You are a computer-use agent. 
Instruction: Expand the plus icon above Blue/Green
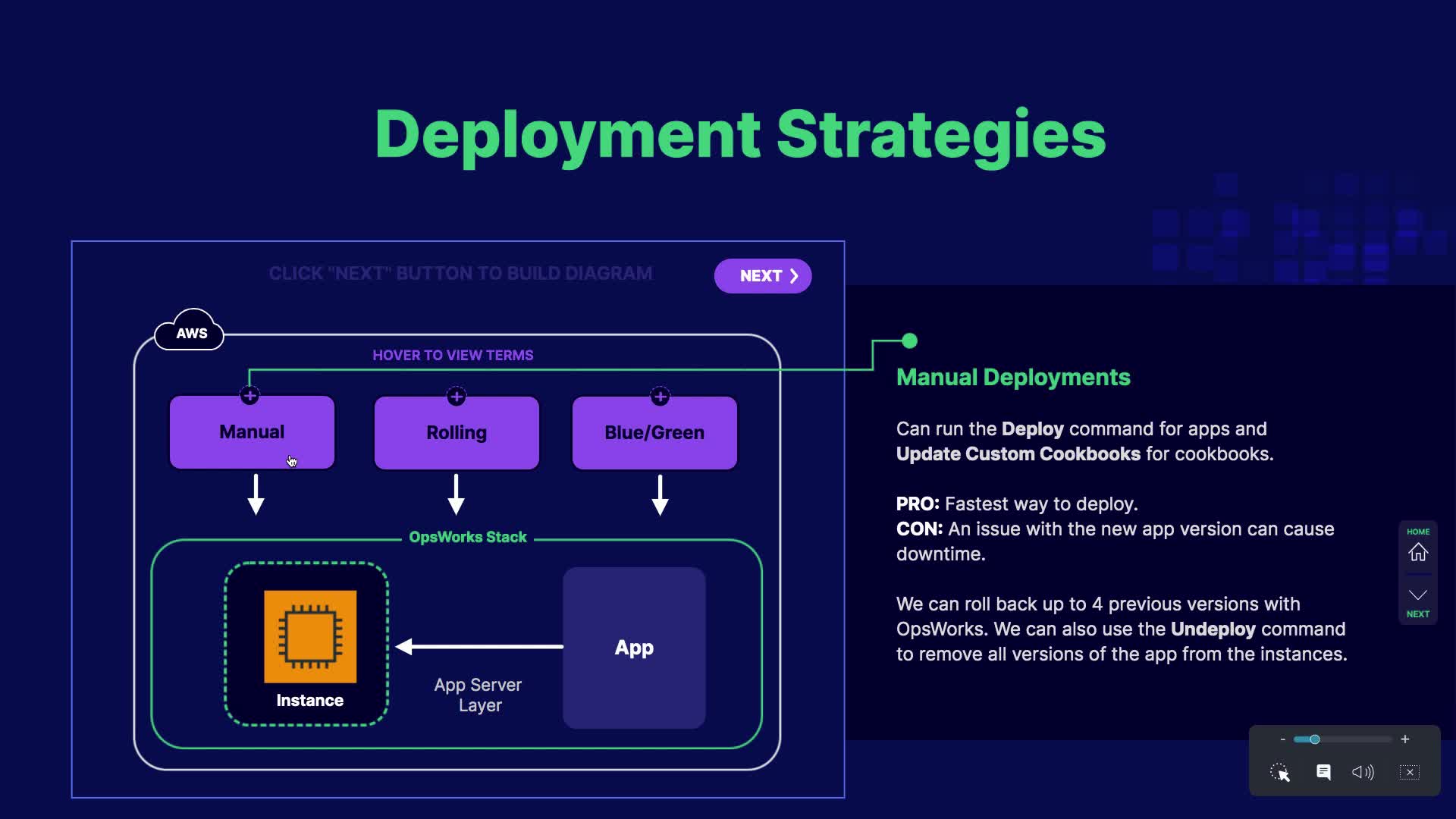660,396
